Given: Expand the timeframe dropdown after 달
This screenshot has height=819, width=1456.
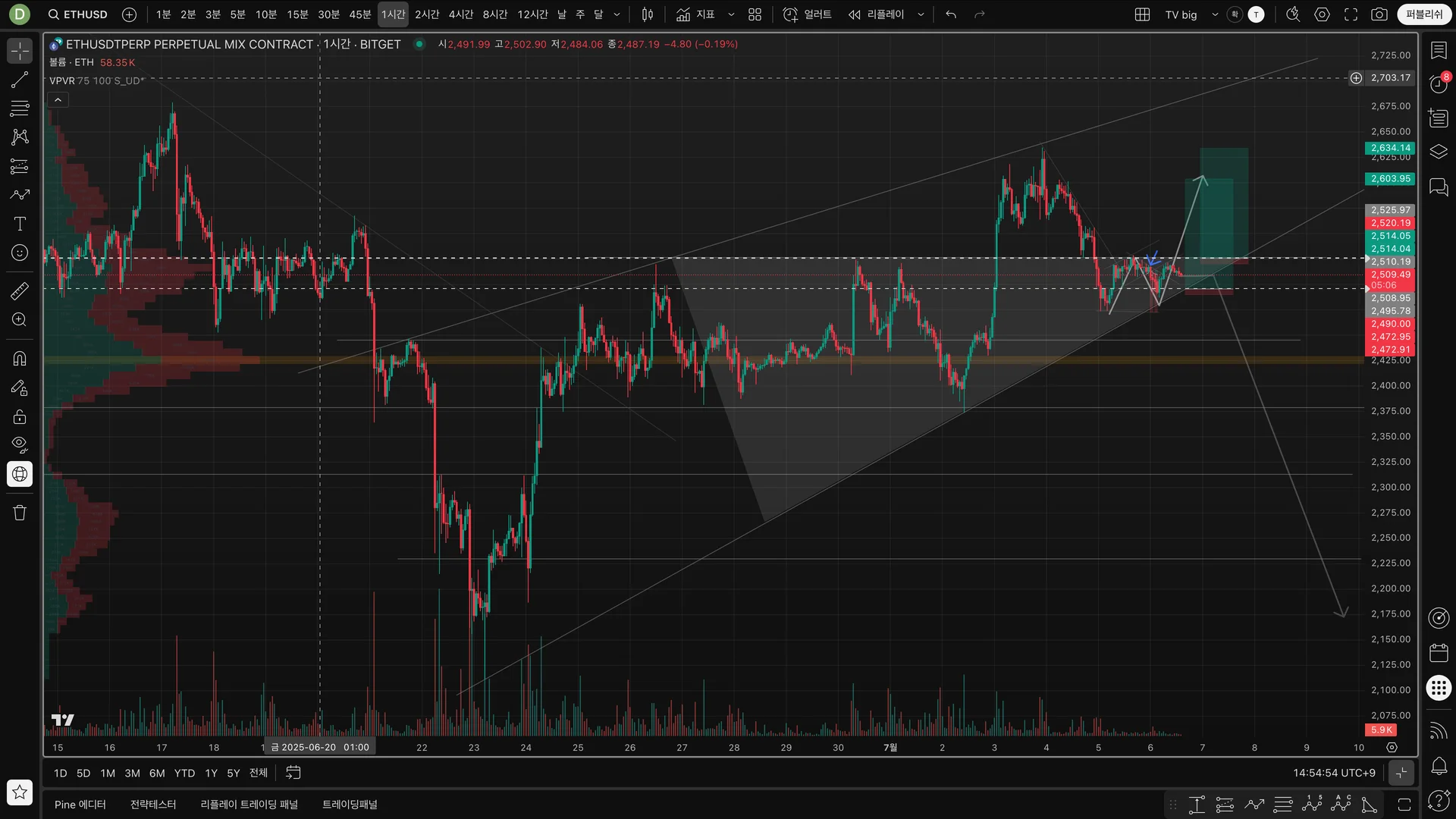Looking at the screenshot, I should tap(617, 14).
